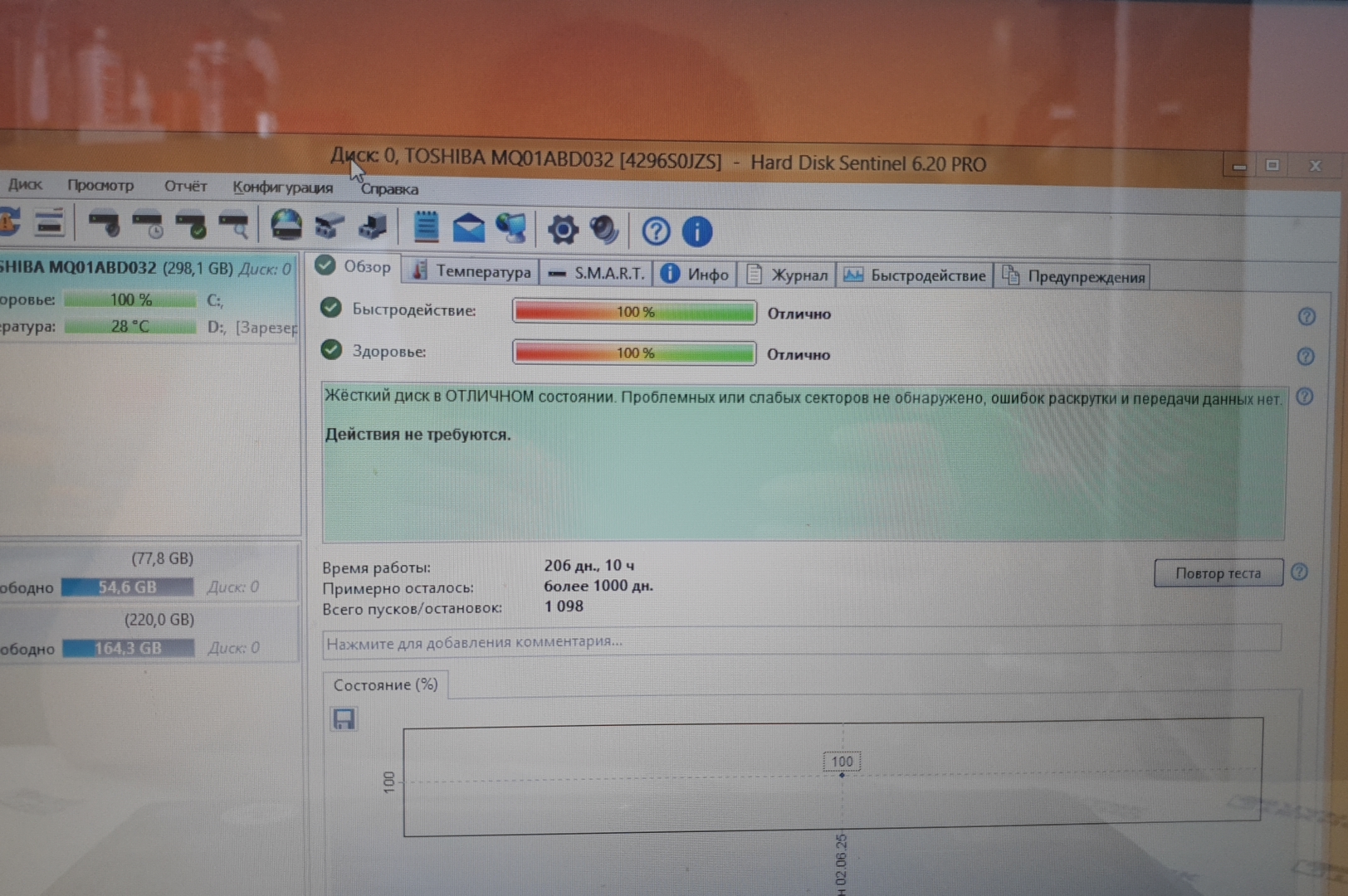Click the Действия не требуются text
This screenshot has height=896, width=1348.
[x=418, y=435]
